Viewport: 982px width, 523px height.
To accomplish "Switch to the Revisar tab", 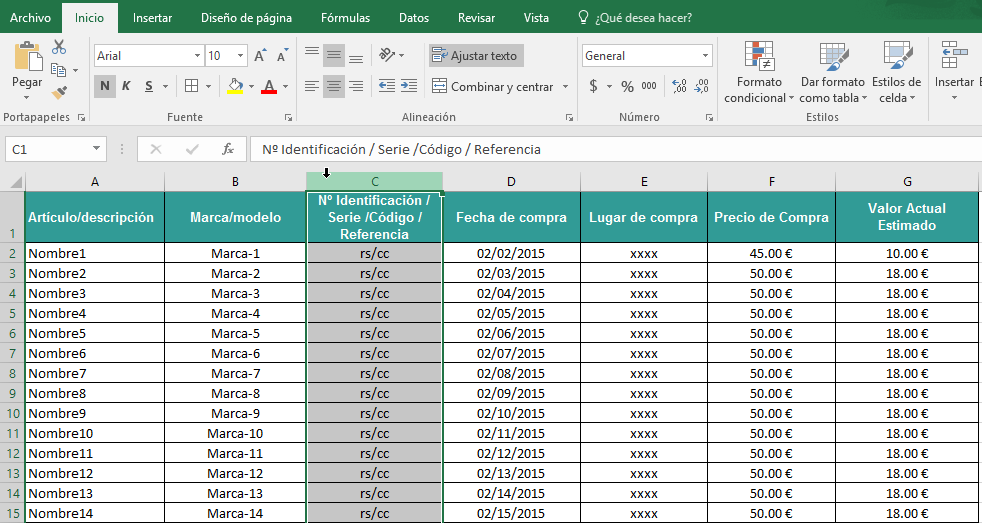I will coord(476,18).
